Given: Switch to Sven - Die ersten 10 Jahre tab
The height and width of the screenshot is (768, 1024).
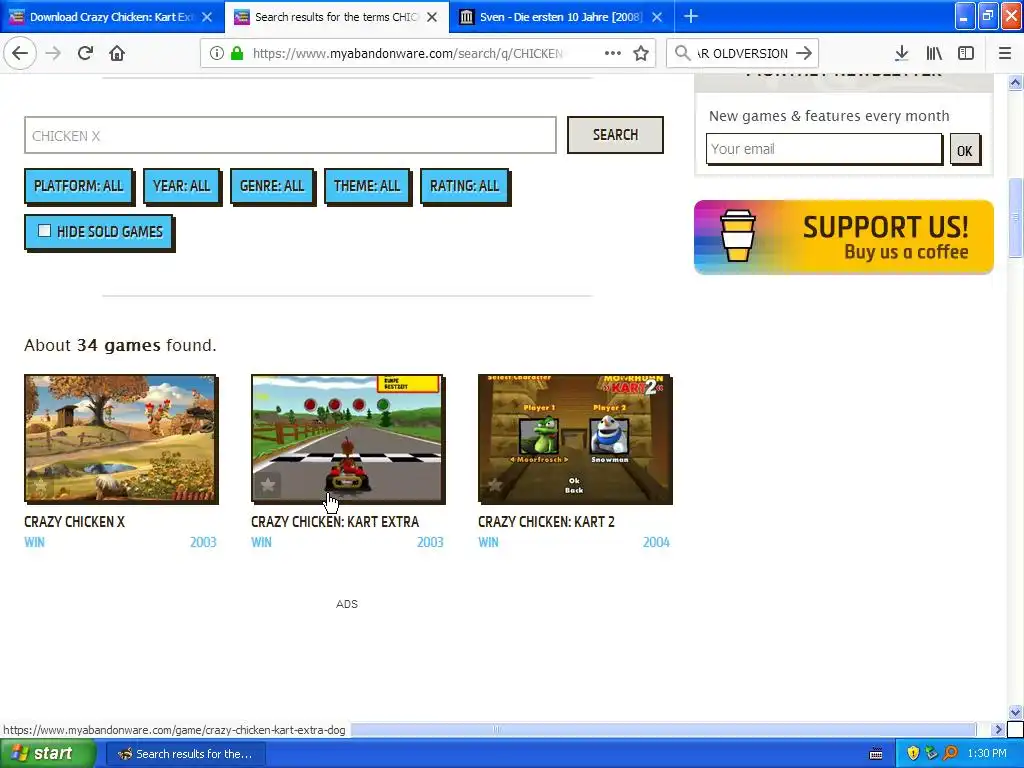Looking at the screenshot, I should click(x=560, y=17).
